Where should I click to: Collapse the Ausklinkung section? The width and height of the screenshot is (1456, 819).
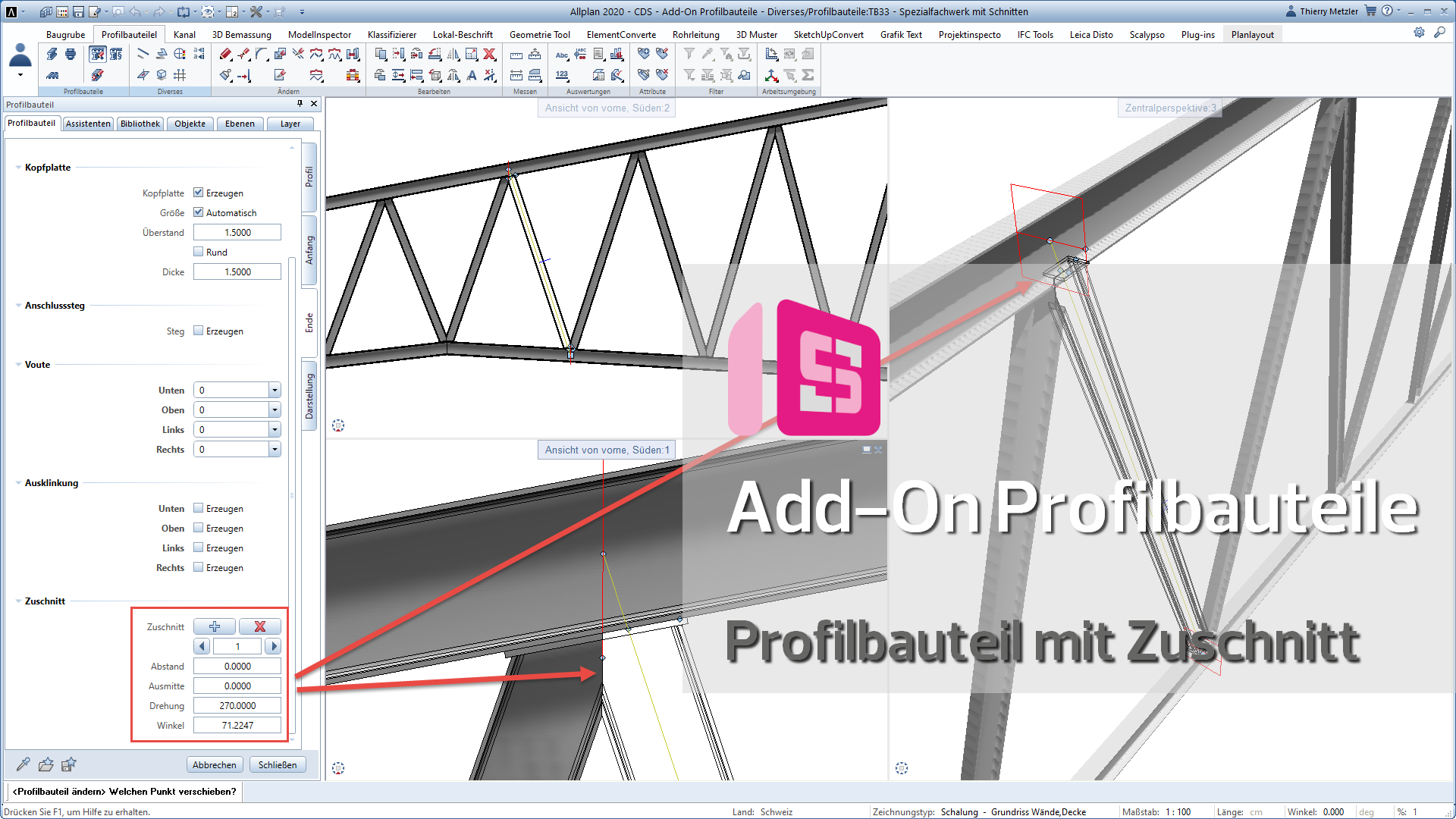(x=18, y=482)
